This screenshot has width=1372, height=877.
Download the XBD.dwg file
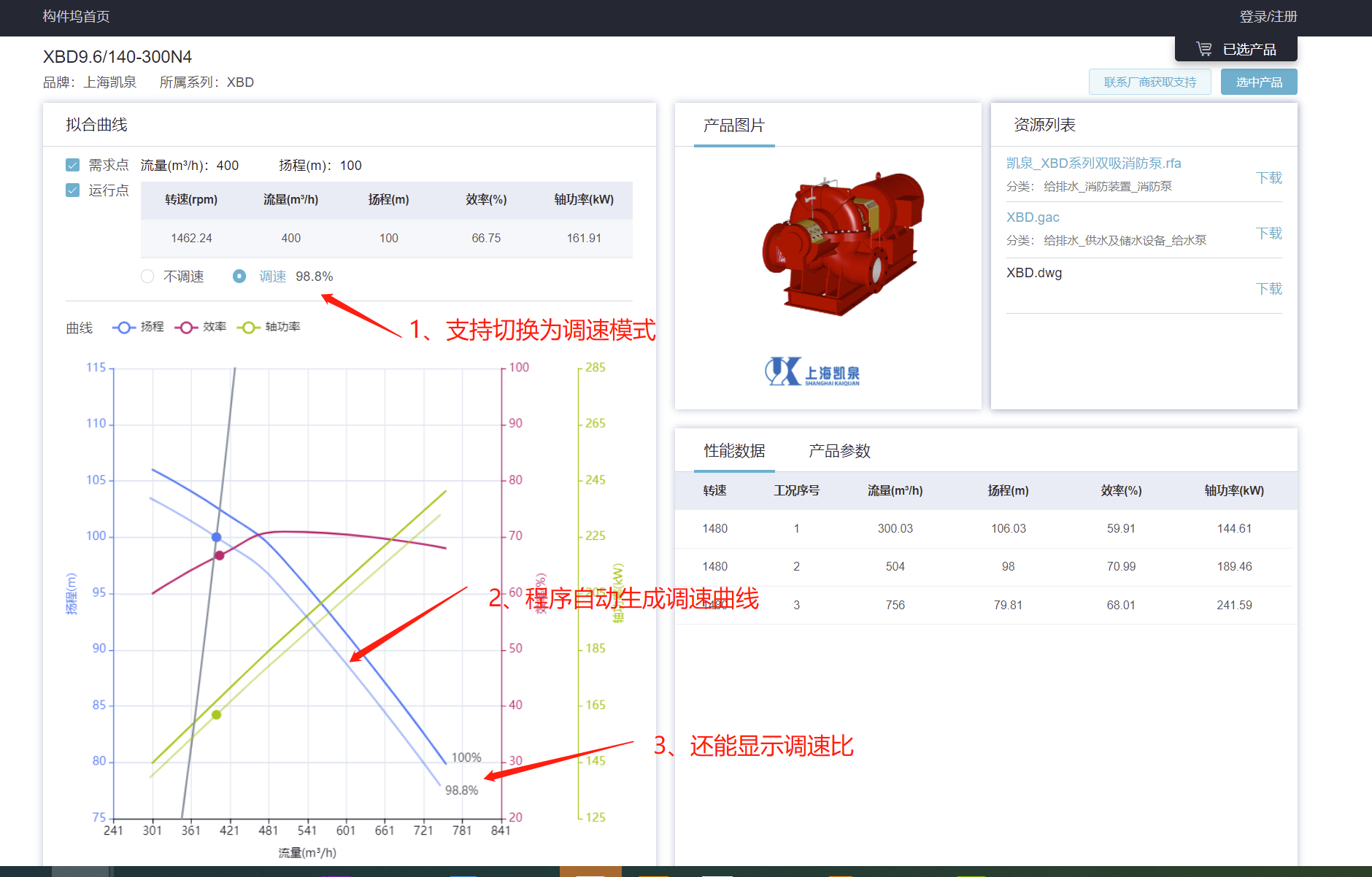[1268, 288]
